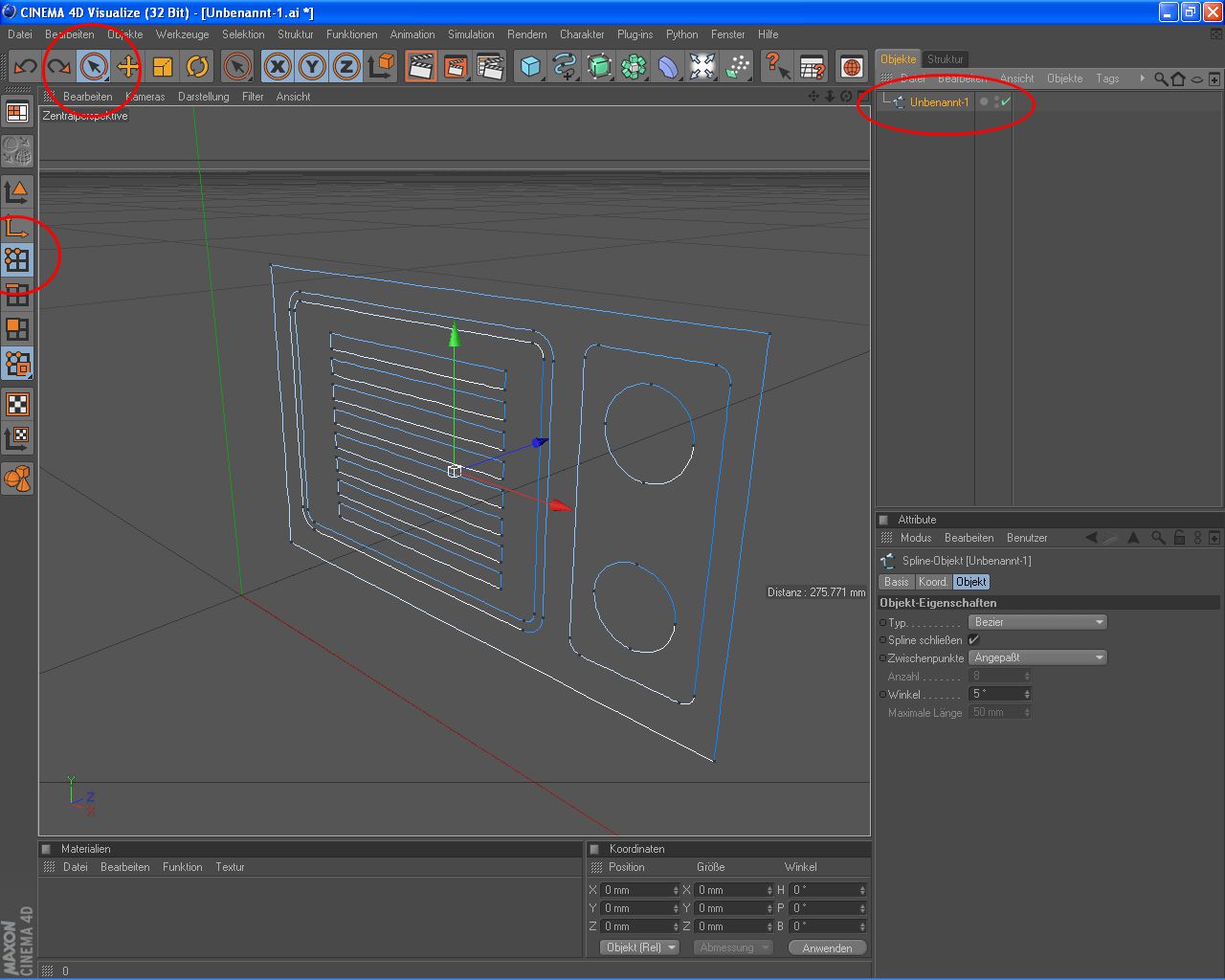Screen dimensions: 1225x980
Task: Enable the Scale tool
Action: click(x=163, y=66)
